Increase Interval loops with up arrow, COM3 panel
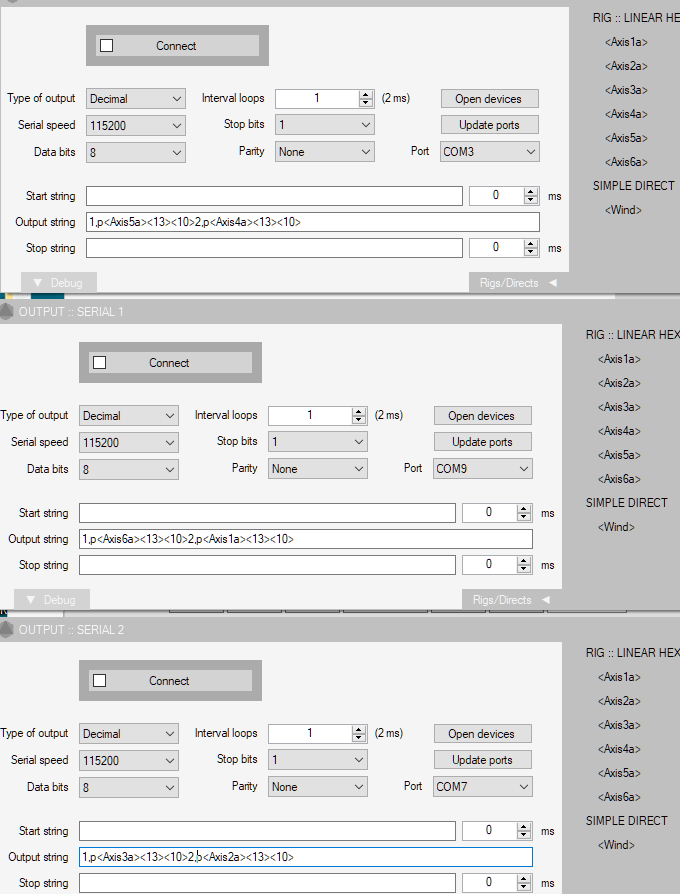 [366, 94]
